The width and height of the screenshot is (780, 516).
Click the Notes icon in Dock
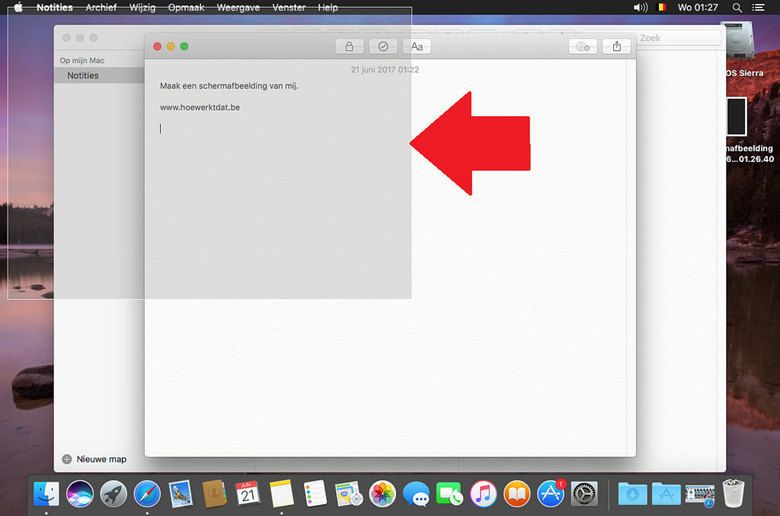[282, 494]
